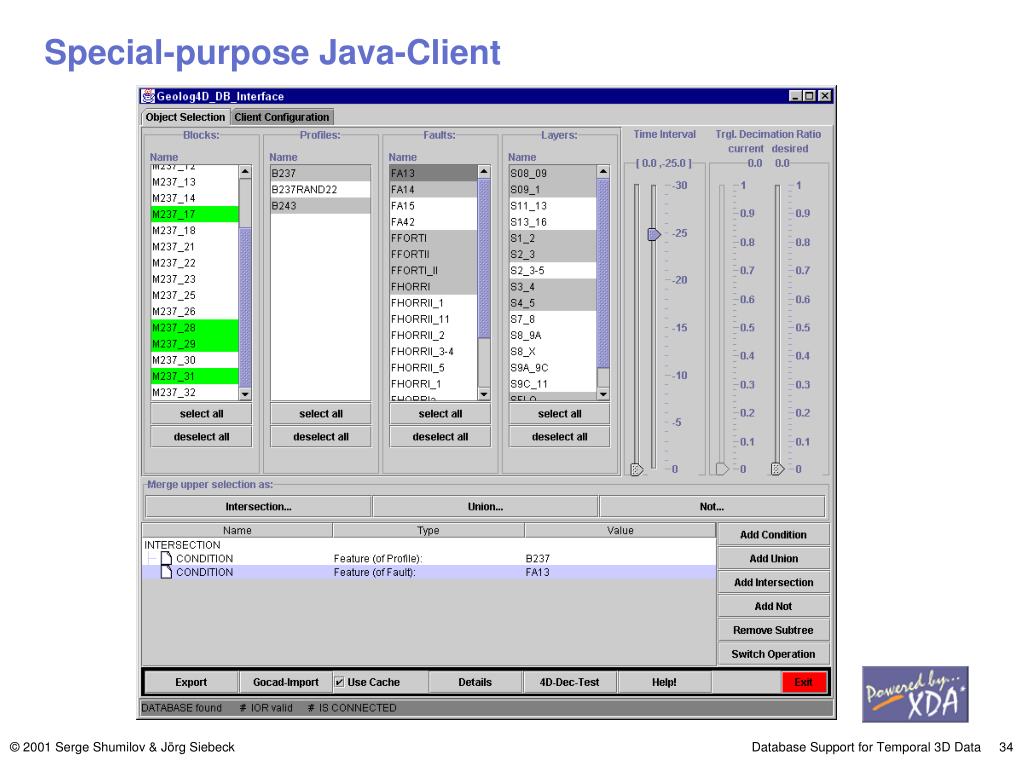Image resolution: width=1024 pixels, height=768 pixels.
Task: Click the current decimation ratio slider thumb
Action: (x=722, y=469)
